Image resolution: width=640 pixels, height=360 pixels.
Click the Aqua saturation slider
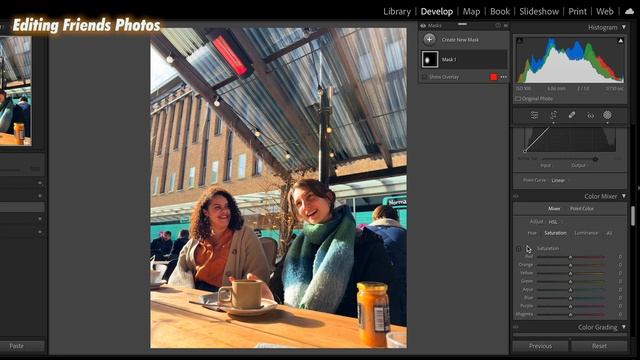(x=571, y=289)
